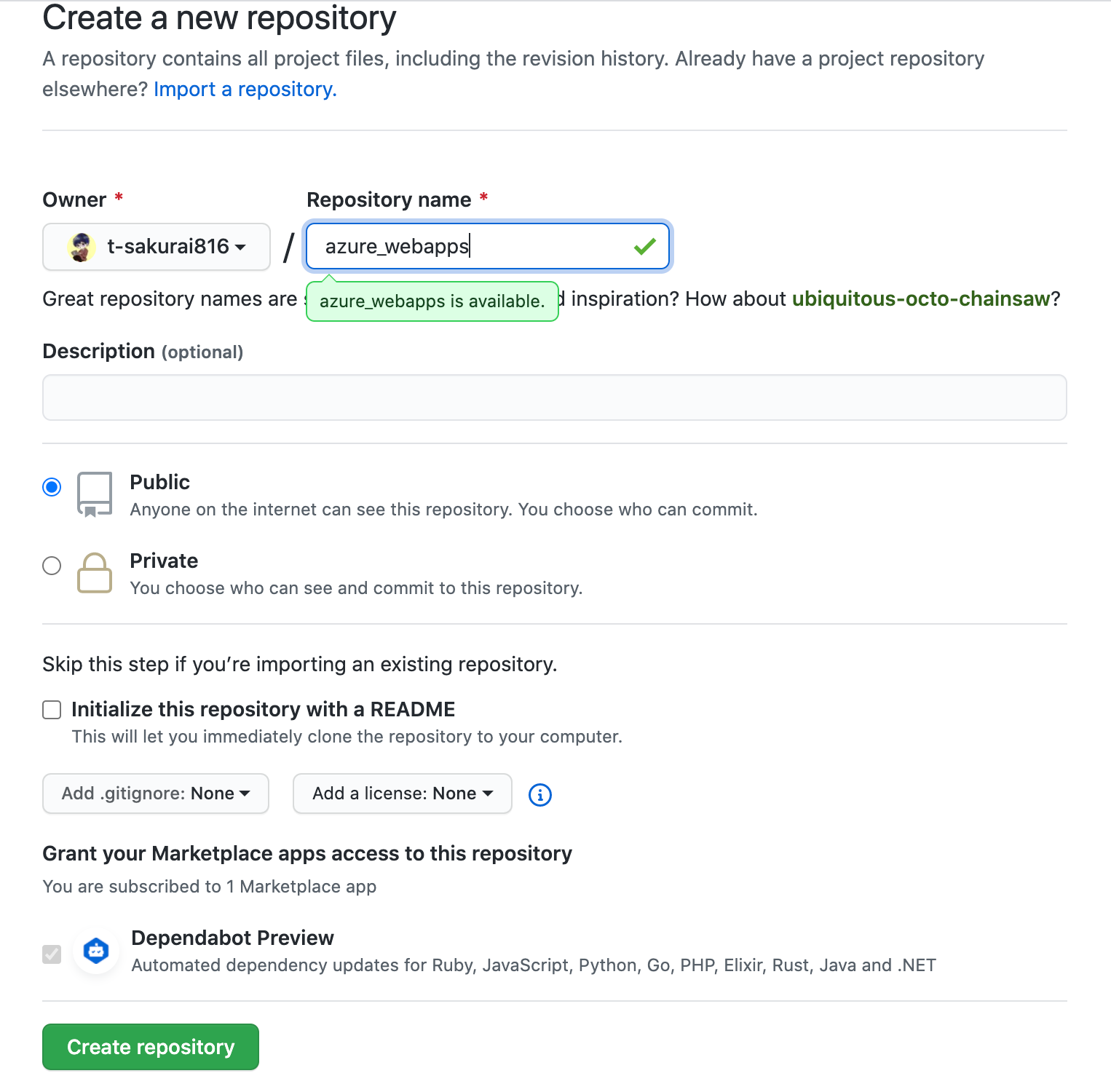
Task: Open the Add .gitignore dropdown
Action: pyautogui.click(x=156, y=794)
